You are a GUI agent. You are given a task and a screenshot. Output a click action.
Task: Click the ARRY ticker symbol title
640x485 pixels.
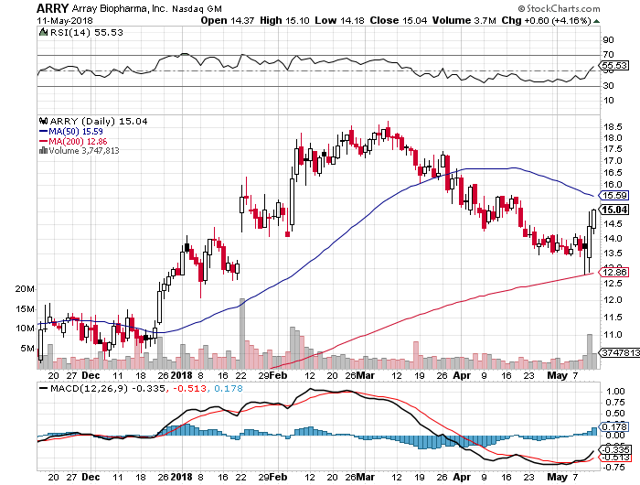pos(53,8)
